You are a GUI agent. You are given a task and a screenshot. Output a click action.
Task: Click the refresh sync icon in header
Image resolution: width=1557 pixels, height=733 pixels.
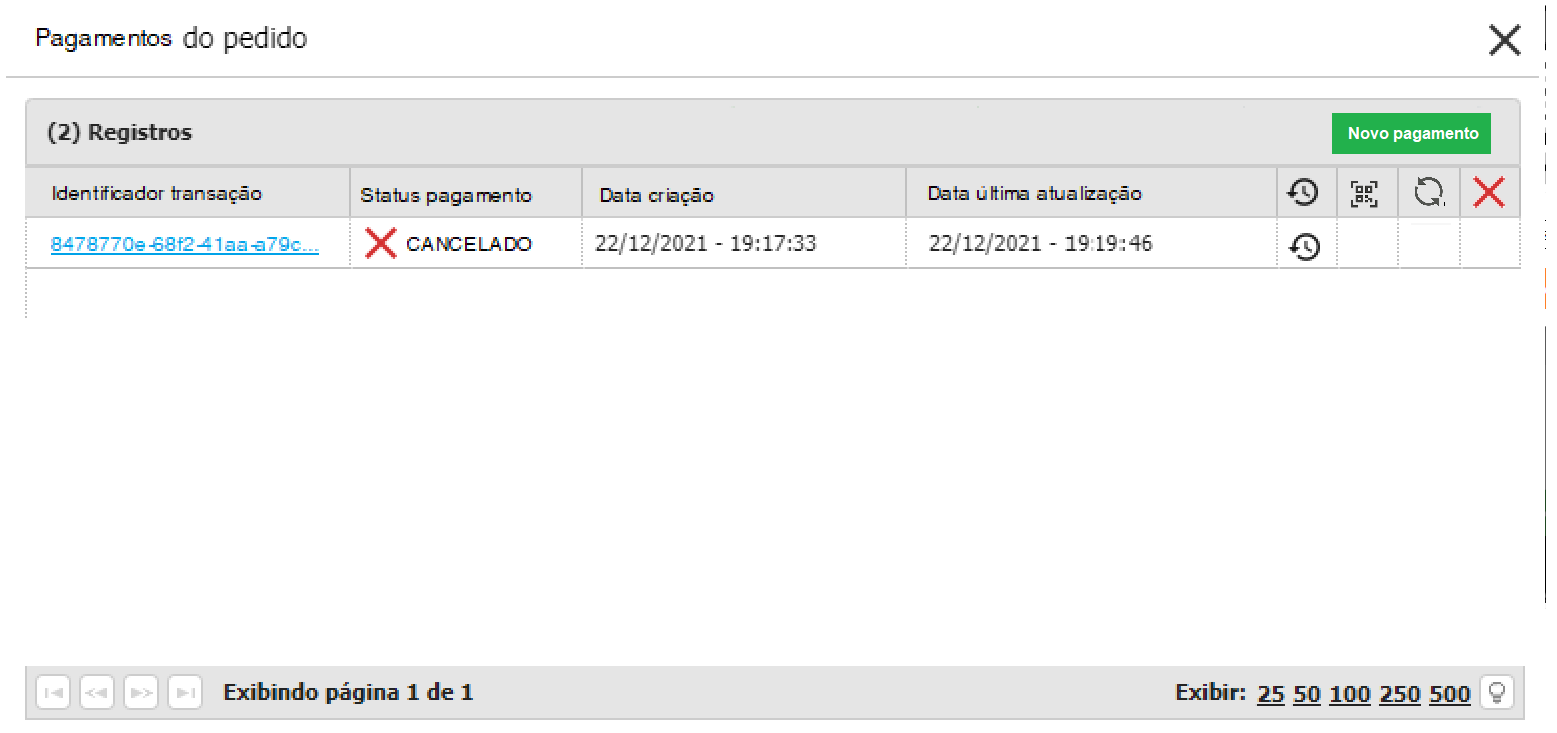click(1429, 193)
